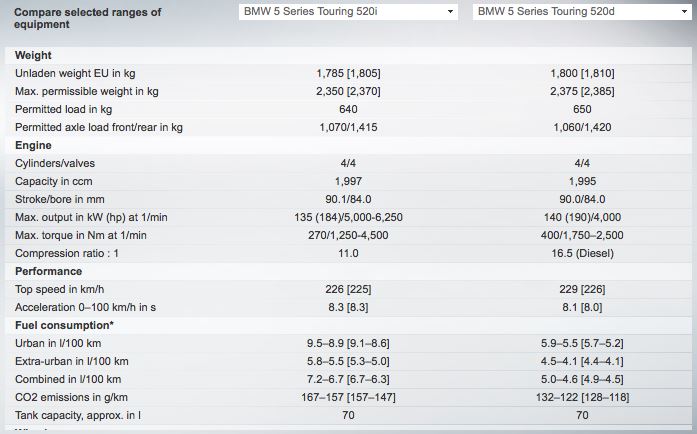Select the Weight section header
Screen dimensions: 697x434
pos(33,55)
